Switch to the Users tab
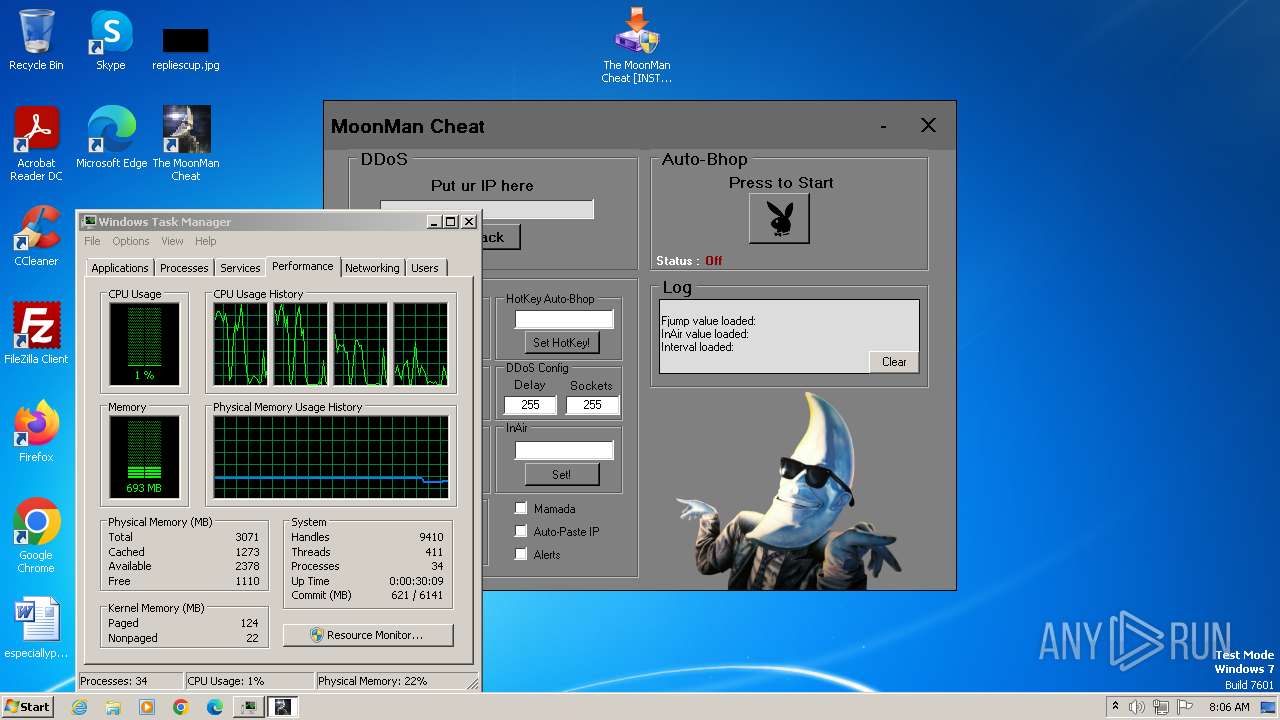Viewport: 1280px width, 720px height. pos(425,268)
